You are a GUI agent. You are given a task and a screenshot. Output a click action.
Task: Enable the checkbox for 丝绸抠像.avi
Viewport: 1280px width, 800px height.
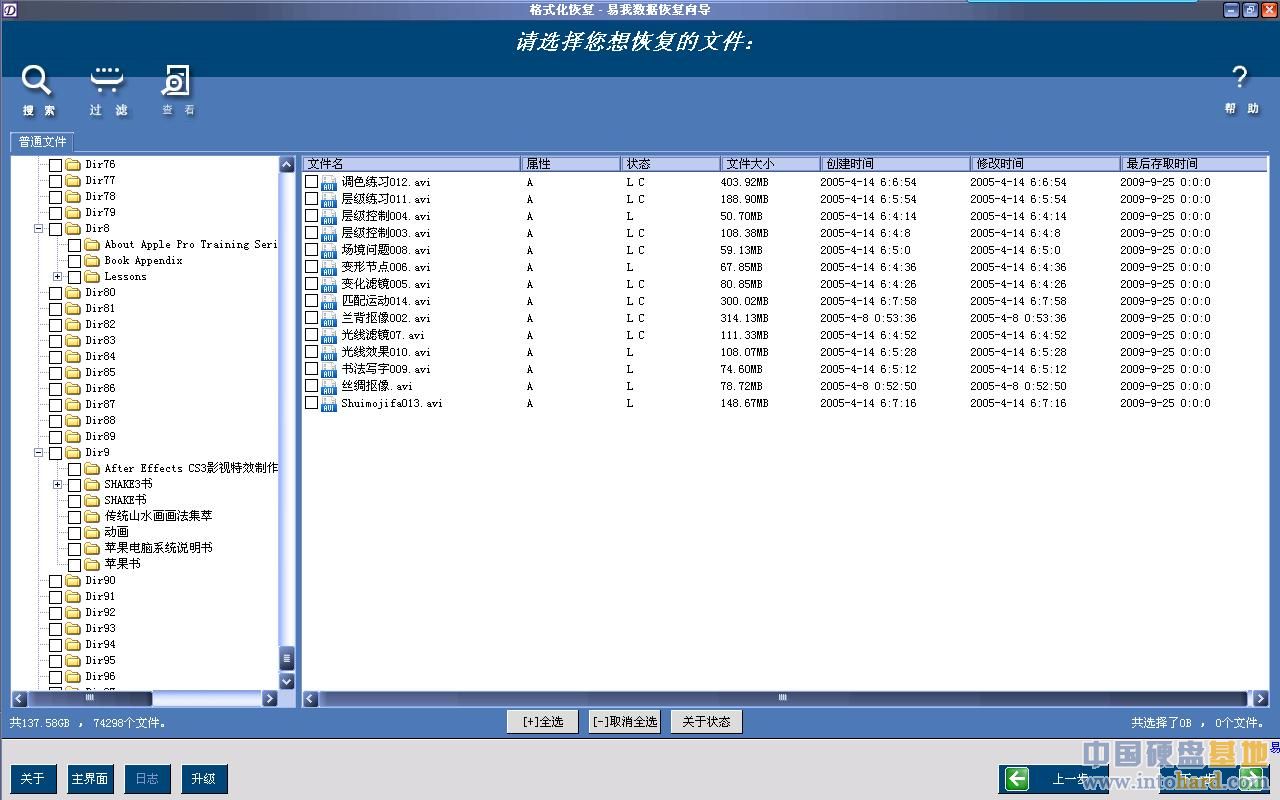pyautogui.click(x=312, y=386)
